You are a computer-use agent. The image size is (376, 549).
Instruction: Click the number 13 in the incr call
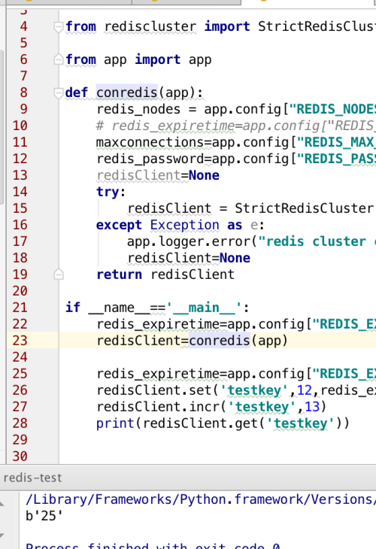pyautogui.click(x=312, y=407)
